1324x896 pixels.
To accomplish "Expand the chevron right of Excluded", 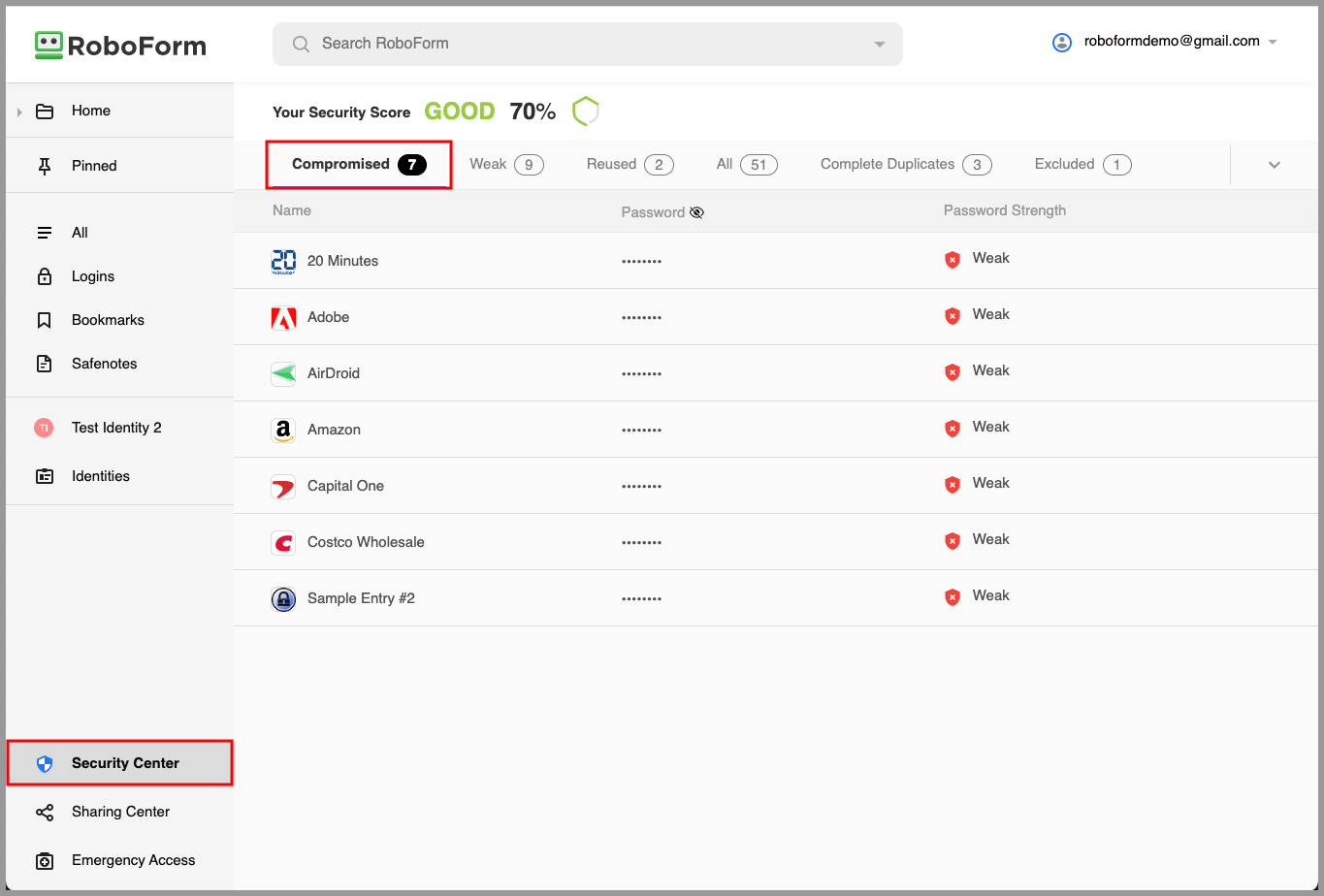I will point(1274,164).
